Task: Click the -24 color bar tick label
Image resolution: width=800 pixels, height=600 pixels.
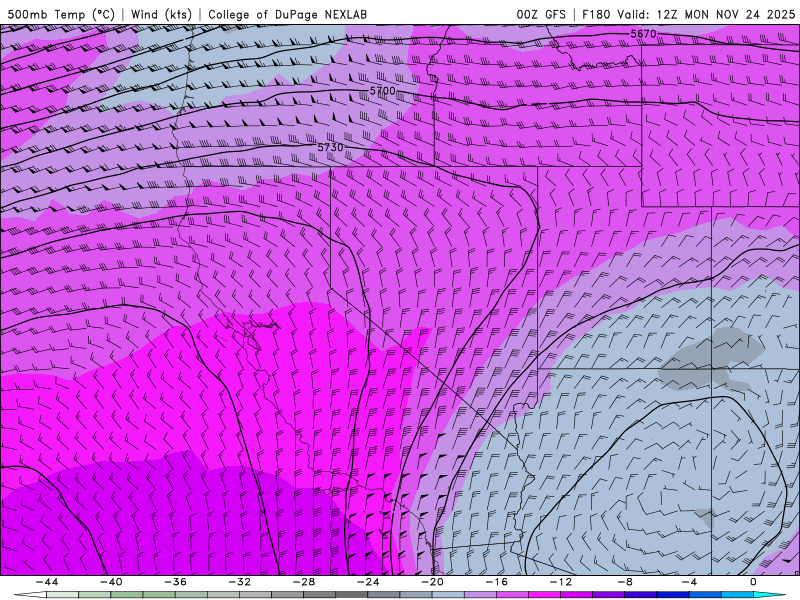Action: click(x=368, y=582)
